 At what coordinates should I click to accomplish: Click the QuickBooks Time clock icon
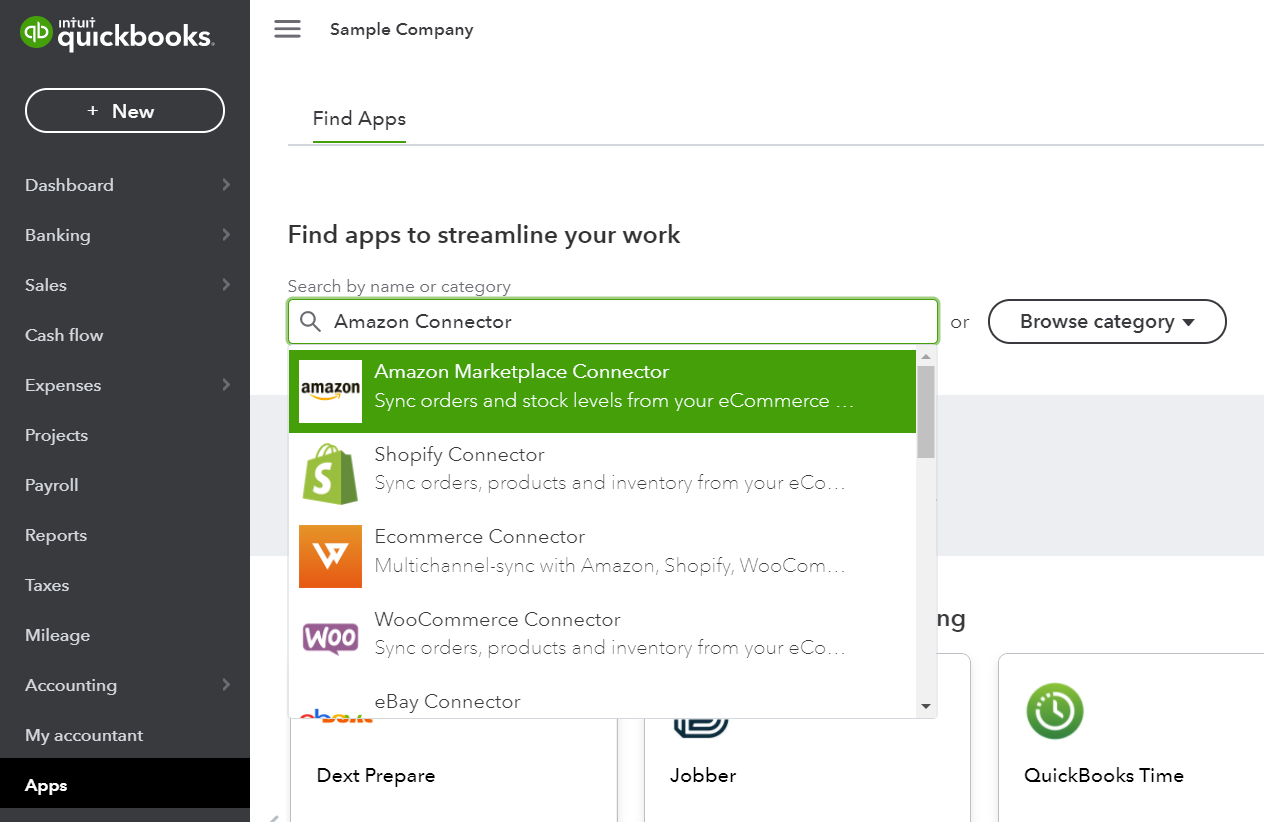tap(1055, 711)
